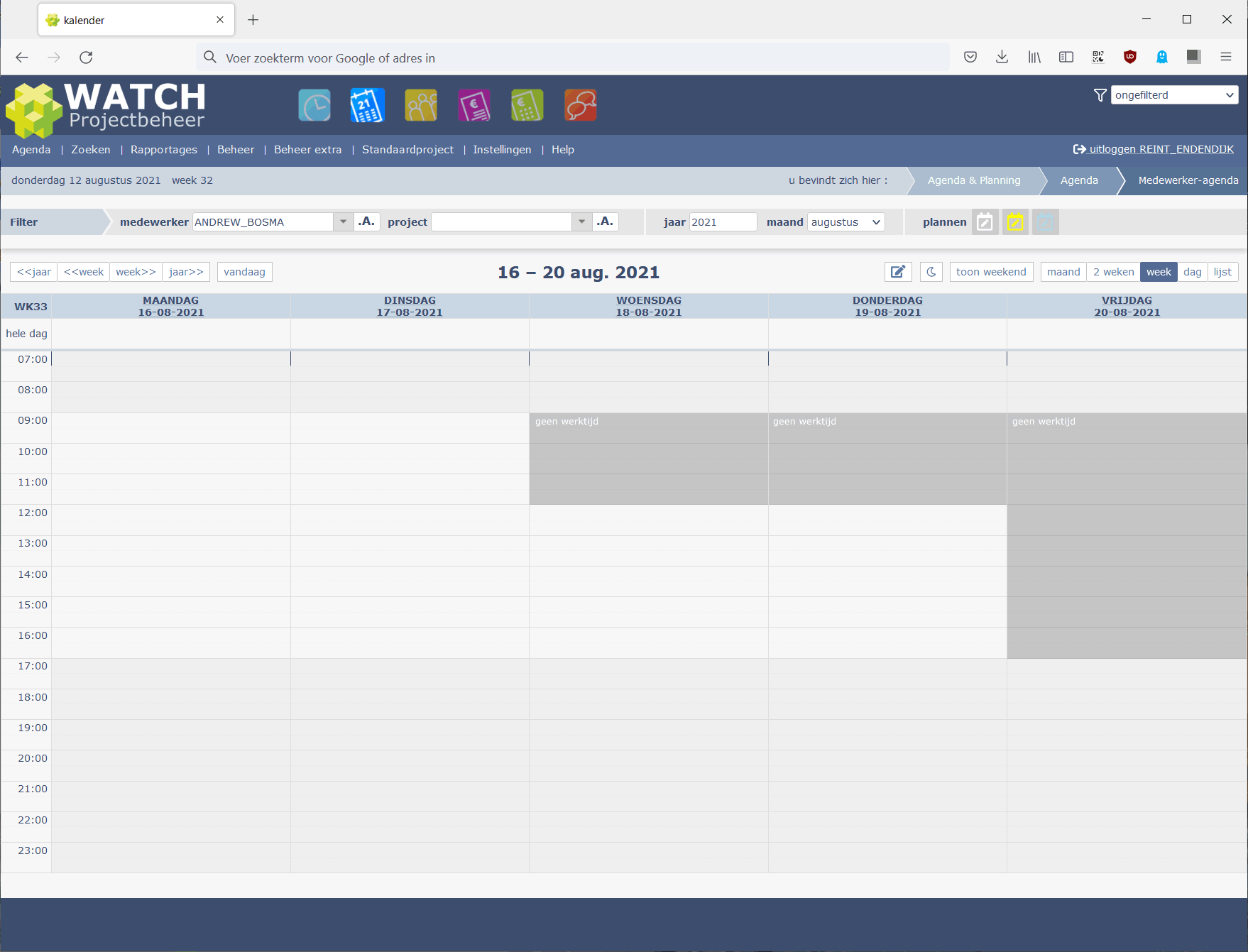Open the blue calendar agenda icon
The height and width of the screenshot is (952, 1248).
pyautogui.click(x=367, y=106)
